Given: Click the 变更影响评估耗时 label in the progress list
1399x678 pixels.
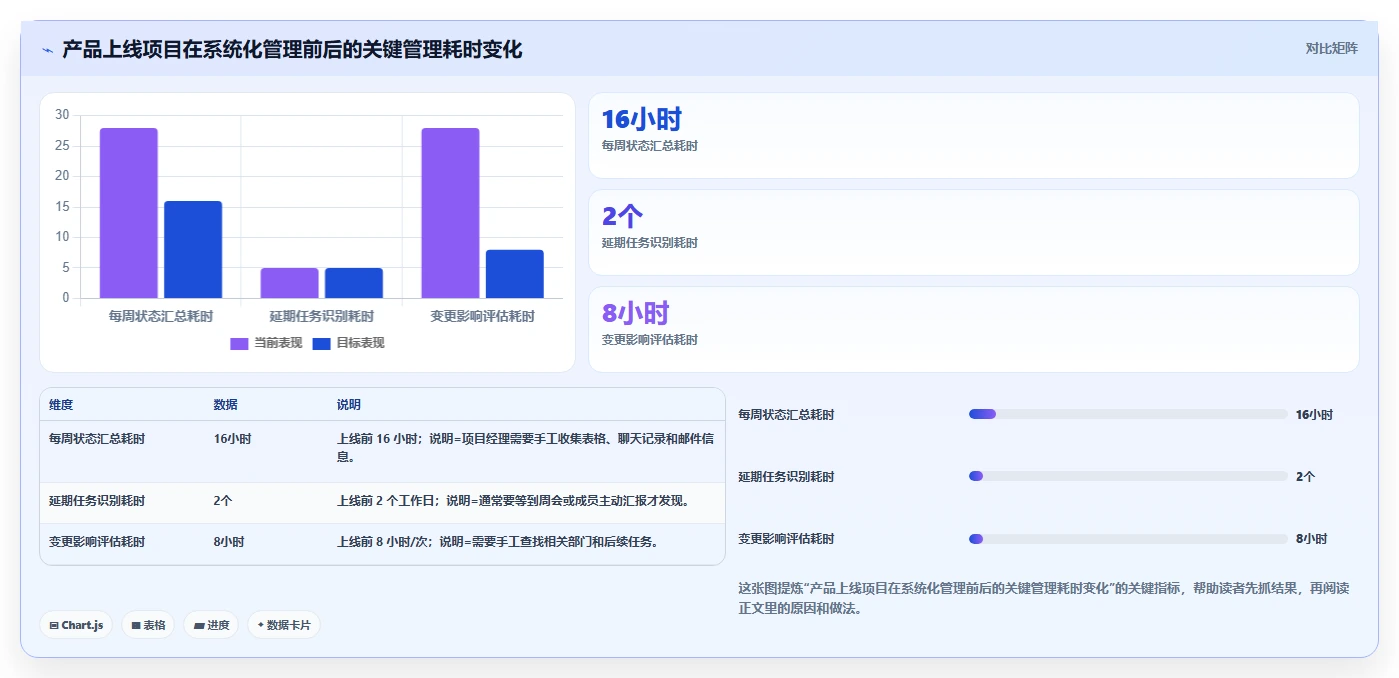Looking at the screenshot, I should pos(786,539).
